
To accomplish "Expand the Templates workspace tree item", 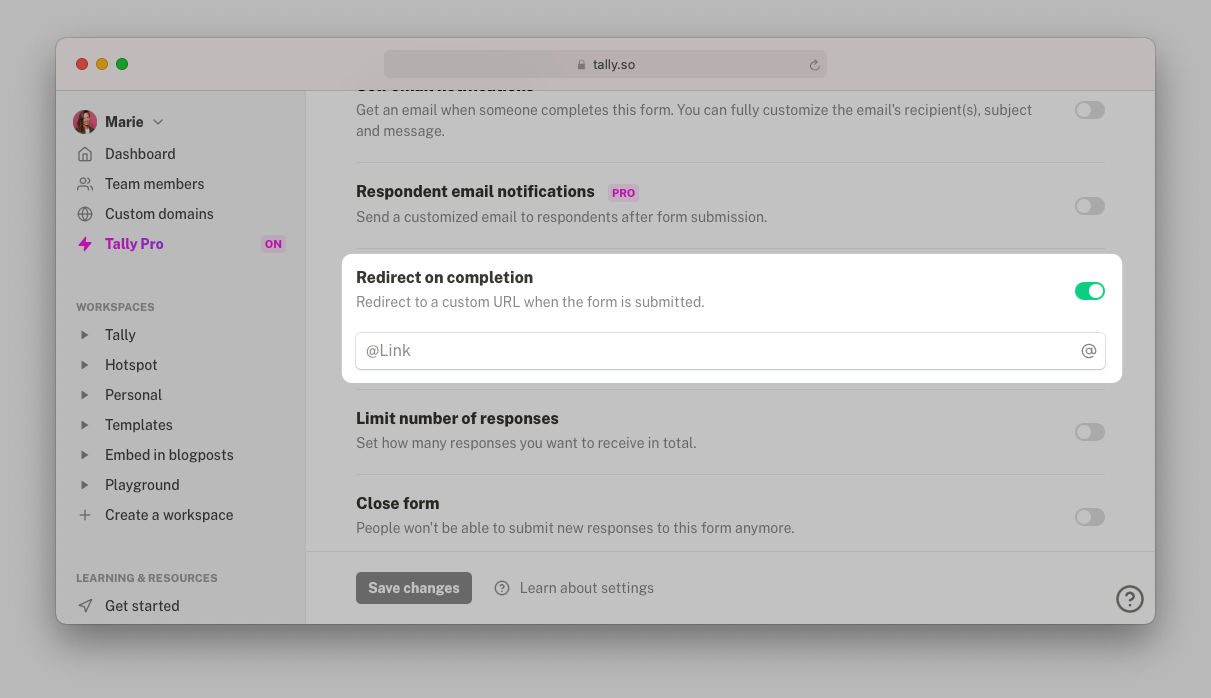I will [x=85, y=425].
